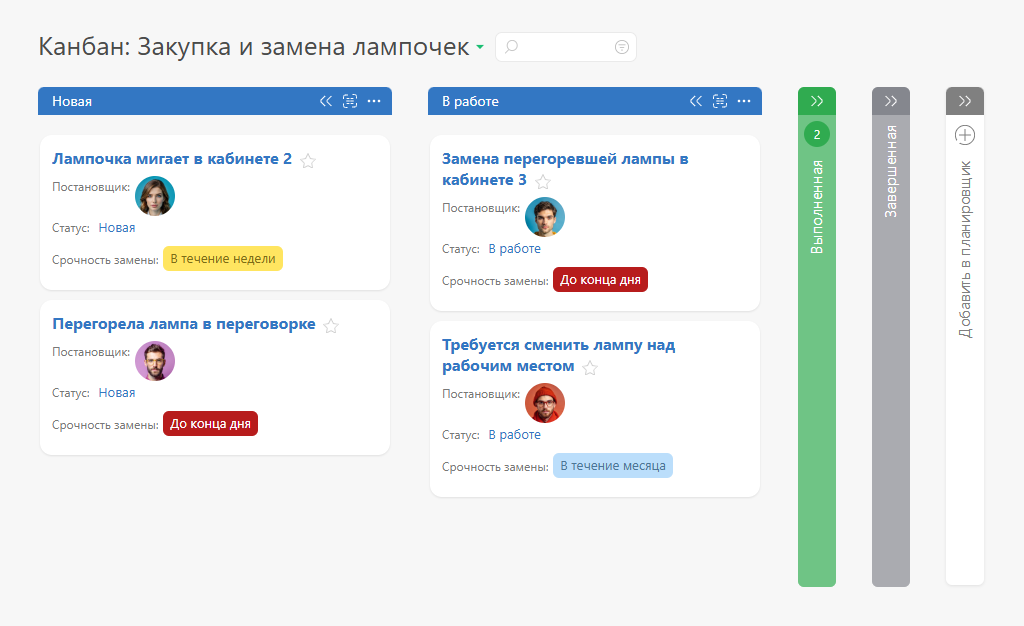Expand the Выполненная column
The height and width of the screenshot is (626, 1024).
click(x=817, y=101)
